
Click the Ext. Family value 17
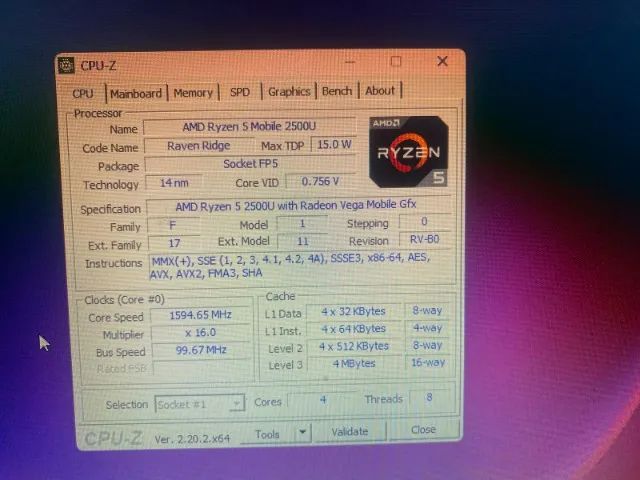point(174,243)
